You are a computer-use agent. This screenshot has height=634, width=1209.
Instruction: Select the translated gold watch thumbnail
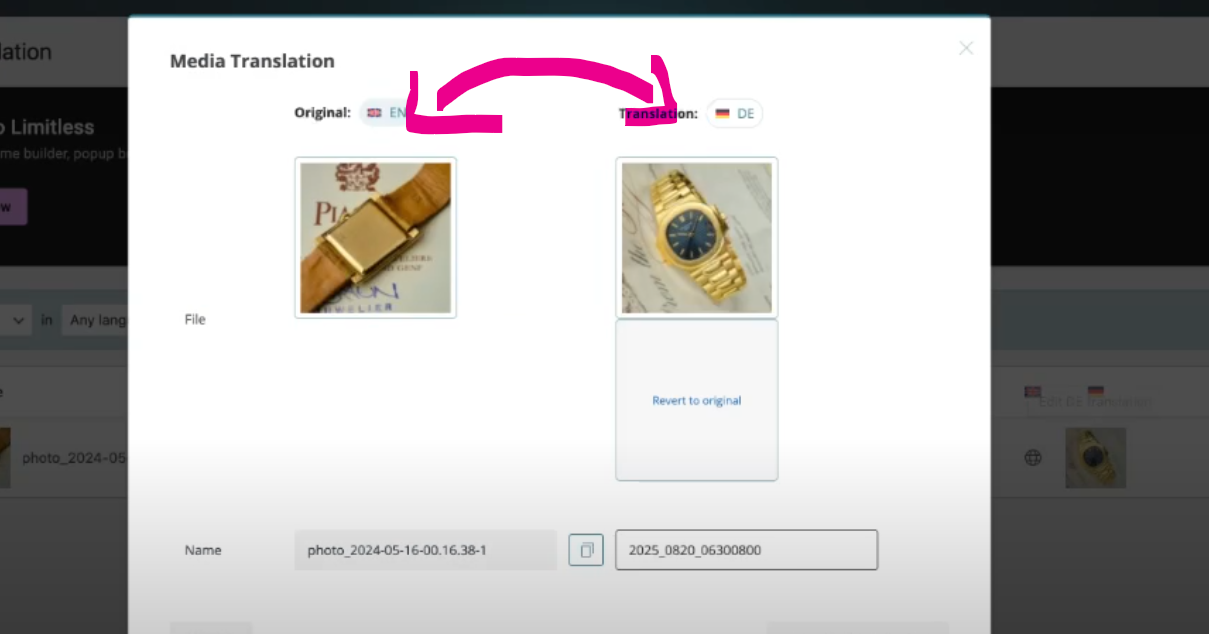coord(697,238)
